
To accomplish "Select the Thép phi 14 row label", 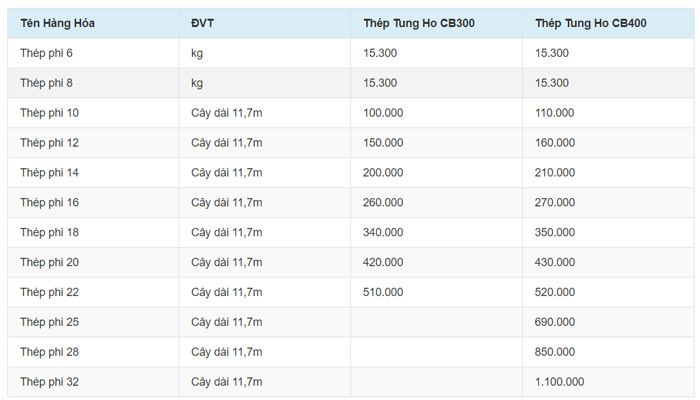I will pyautogui.click(x=49, y=172).
